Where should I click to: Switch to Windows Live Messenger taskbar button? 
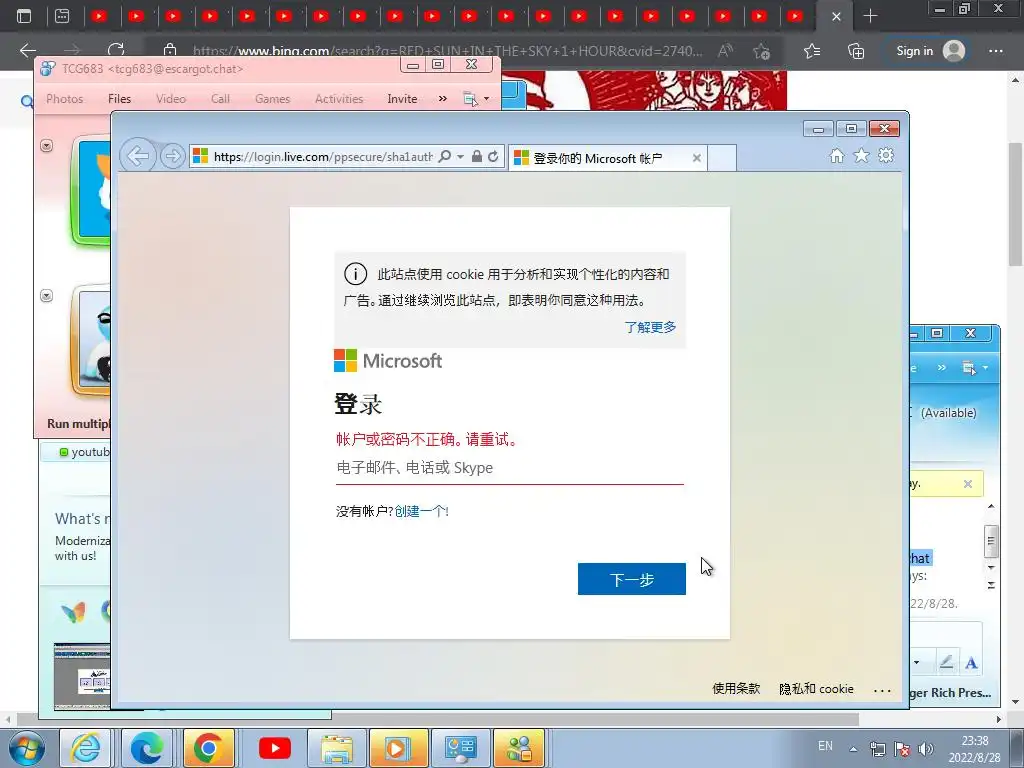coord(520,748)
